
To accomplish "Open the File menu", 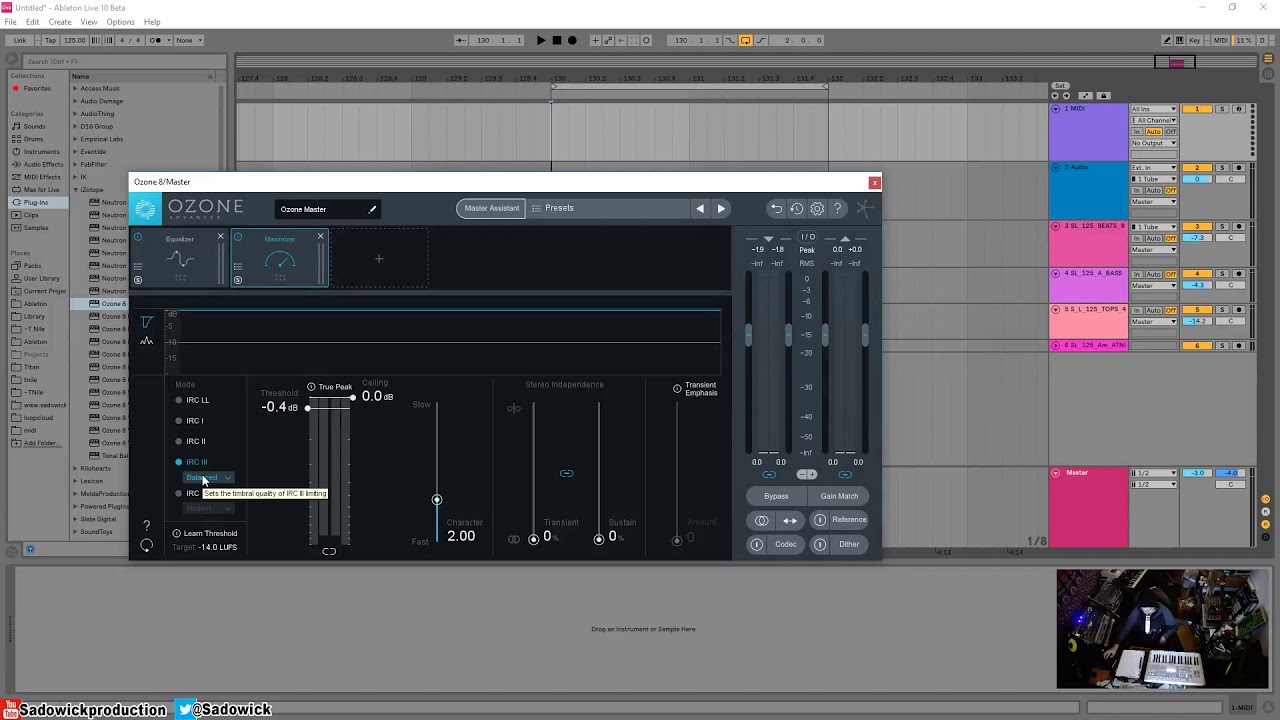I will coord(10,22).
